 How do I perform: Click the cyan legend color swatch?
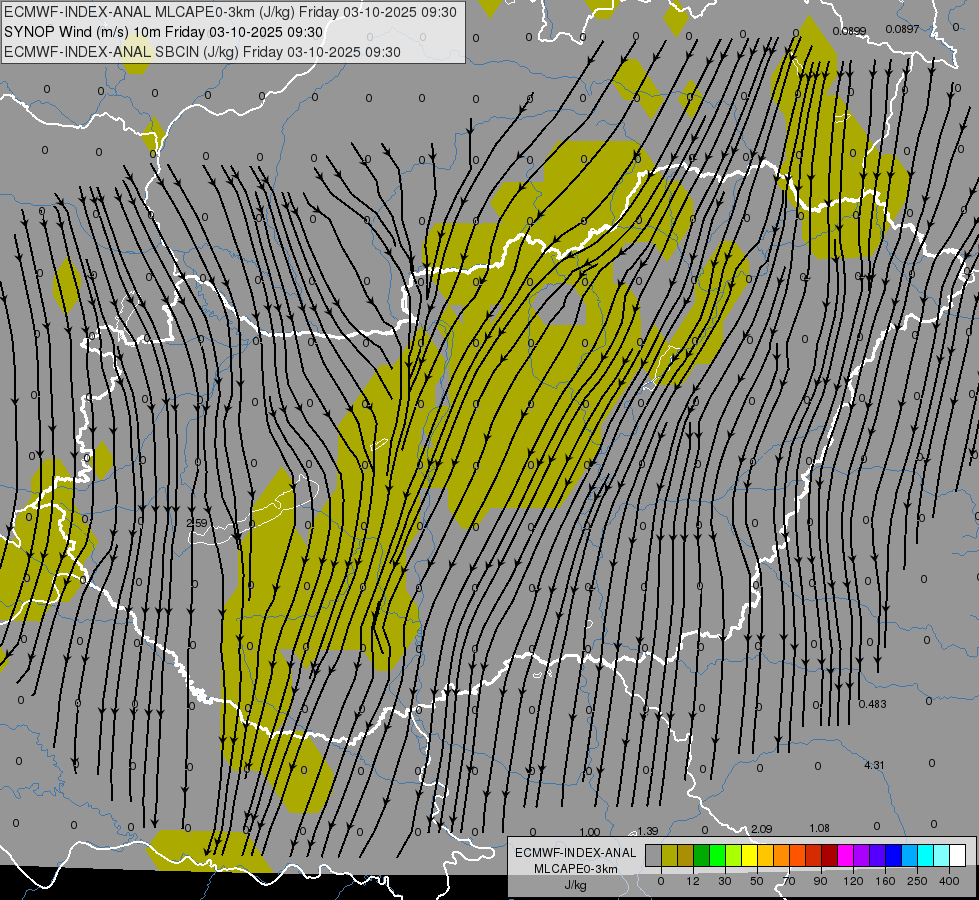click(925, 855)
